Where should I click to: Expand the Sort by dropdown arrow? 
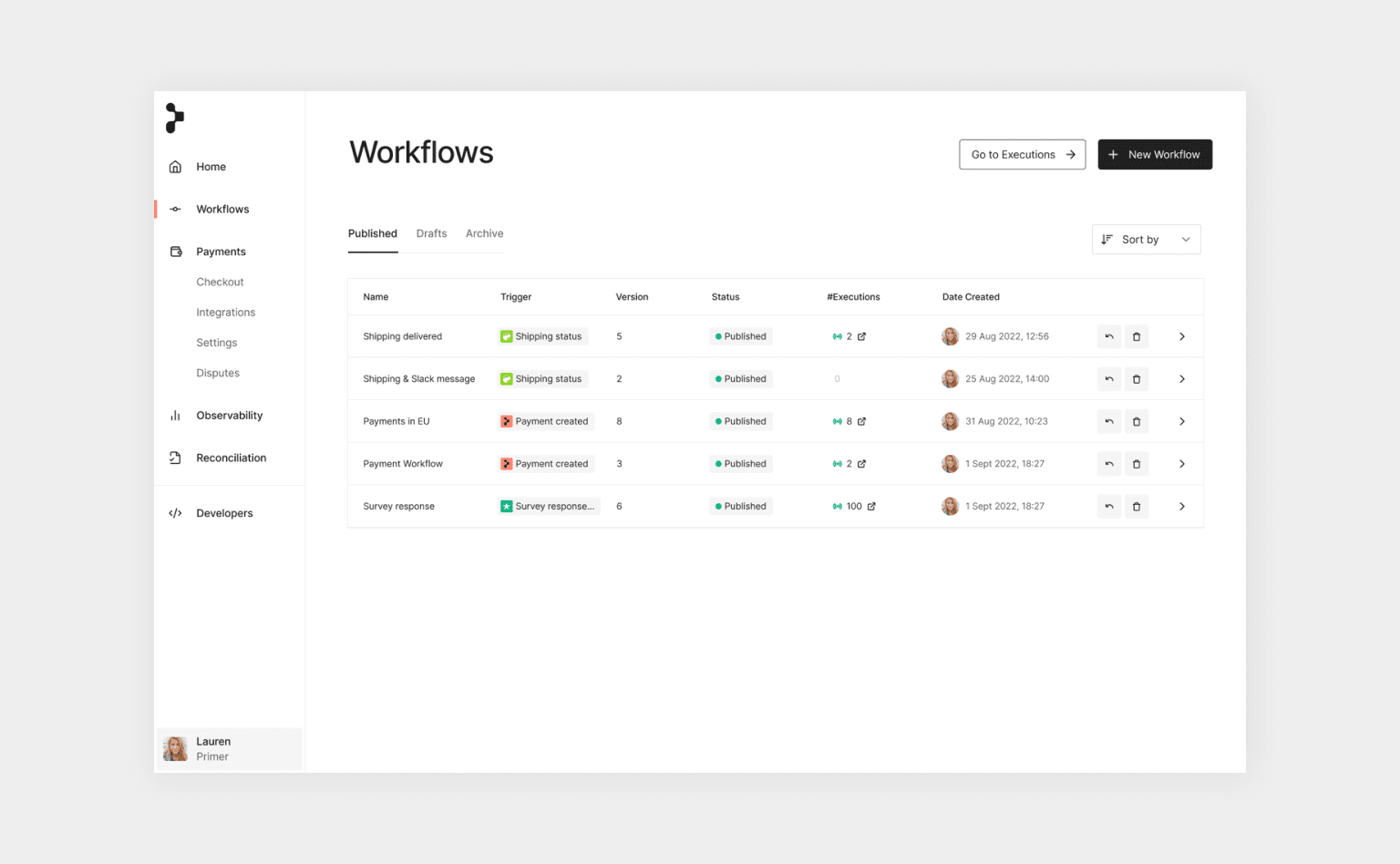[x=1186, y=240]
